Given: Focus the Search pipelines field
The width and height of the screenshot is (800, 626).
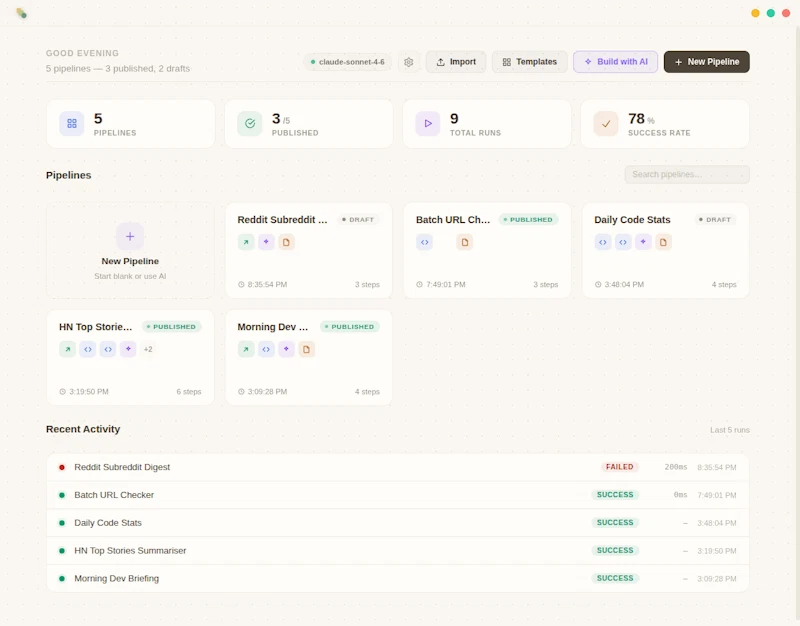Looking at the screenshot, I should click(687, 174).
